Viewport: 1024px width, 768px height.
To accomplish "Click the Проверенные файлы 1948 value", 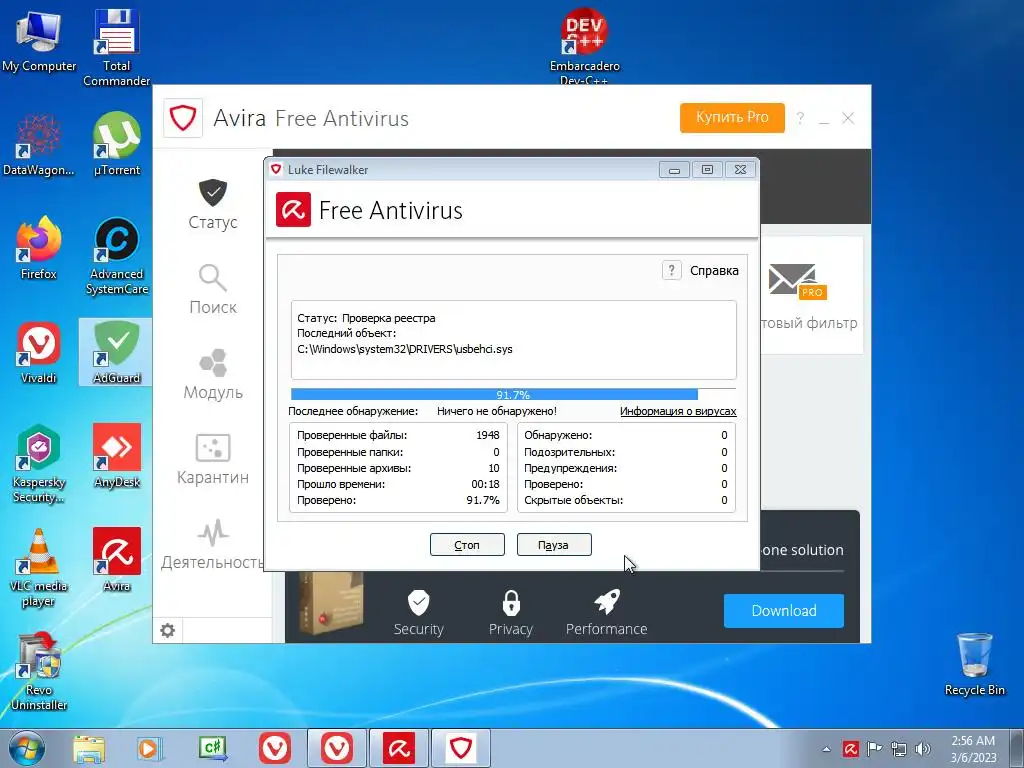I will (488, 435).
